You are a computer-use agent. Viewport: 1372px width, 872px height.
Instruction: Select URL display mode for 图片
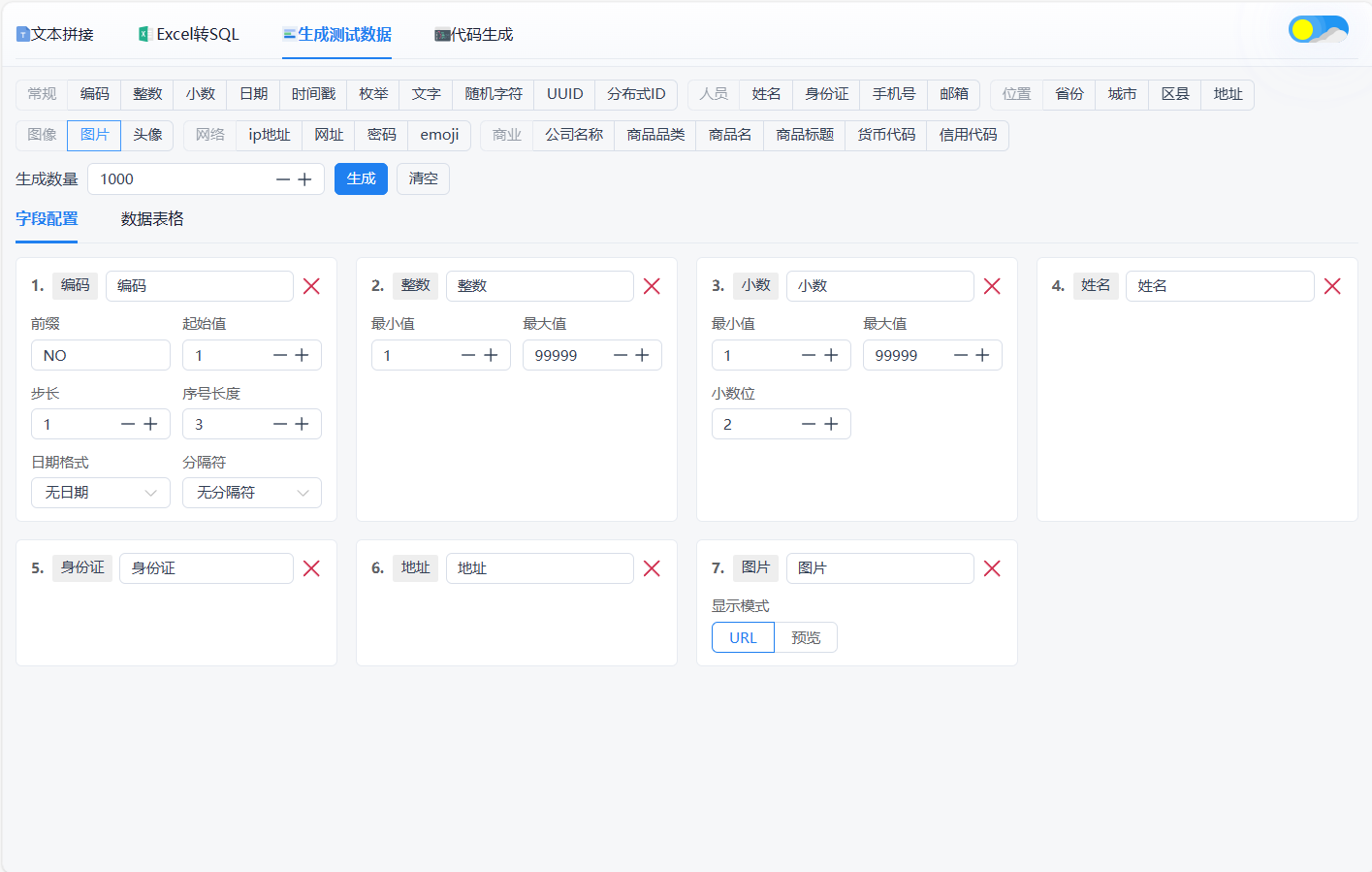pos(743,637)
